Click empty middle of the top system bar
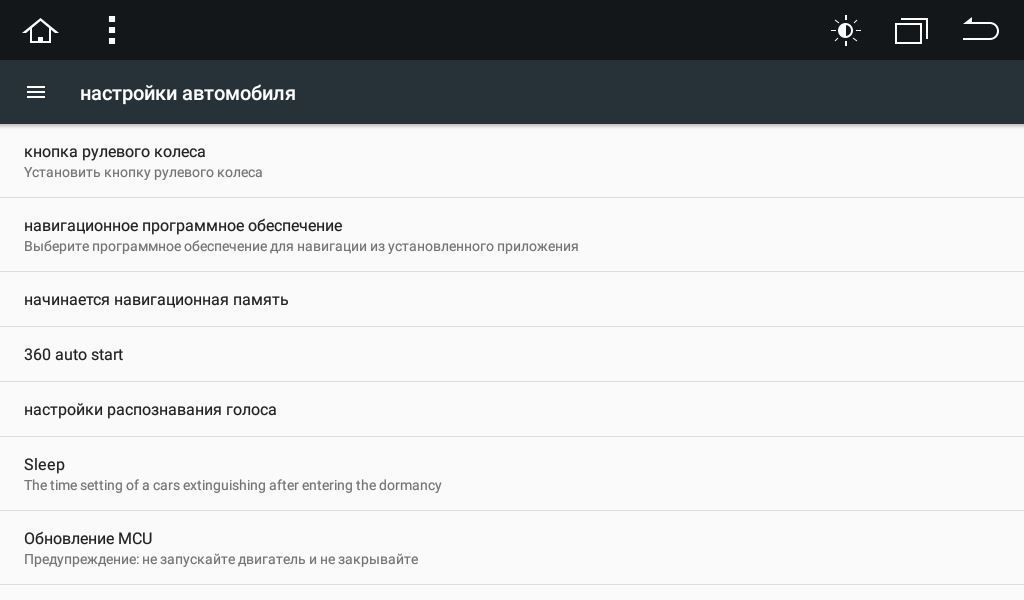The image size is (1024, 600). [480, 30]
